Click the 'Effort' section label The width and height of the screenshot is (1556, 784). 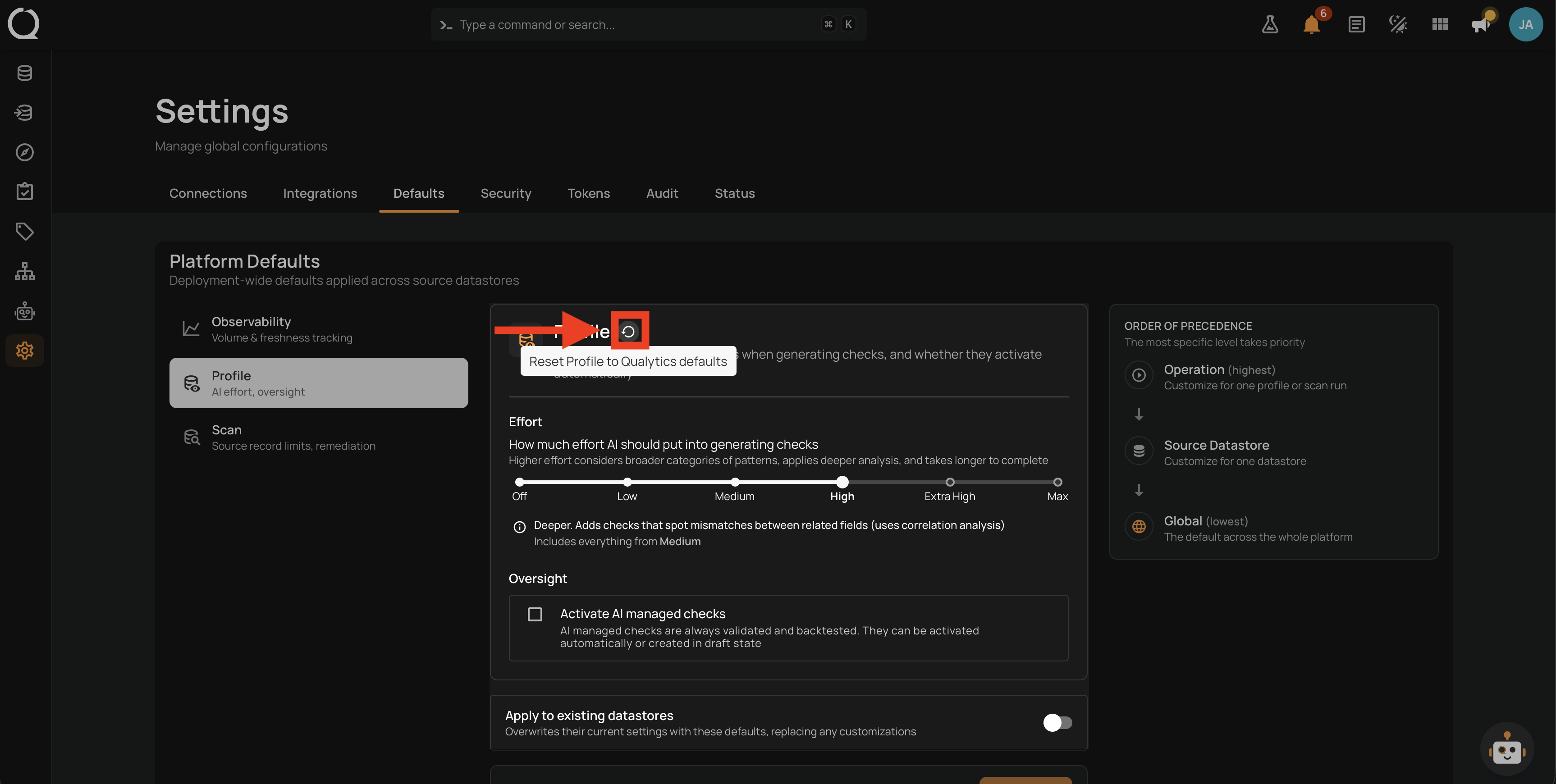pyautogui.click(x=525, y=422)
